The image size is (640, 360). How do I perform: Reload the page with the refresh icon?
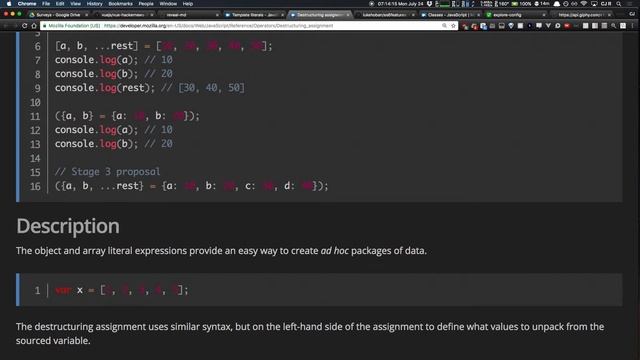(24, 26)
